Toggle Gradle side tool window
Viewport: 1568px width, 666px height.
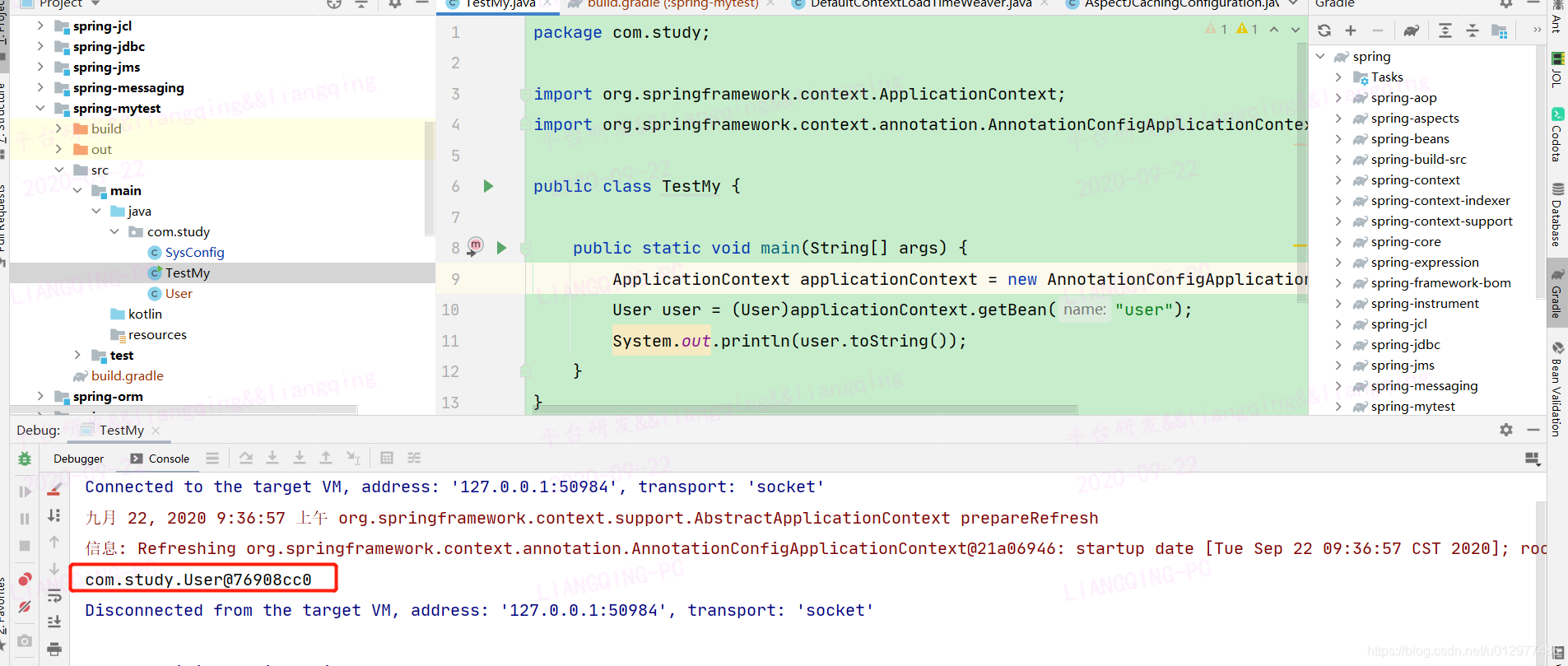click(x=1556, y=294)
